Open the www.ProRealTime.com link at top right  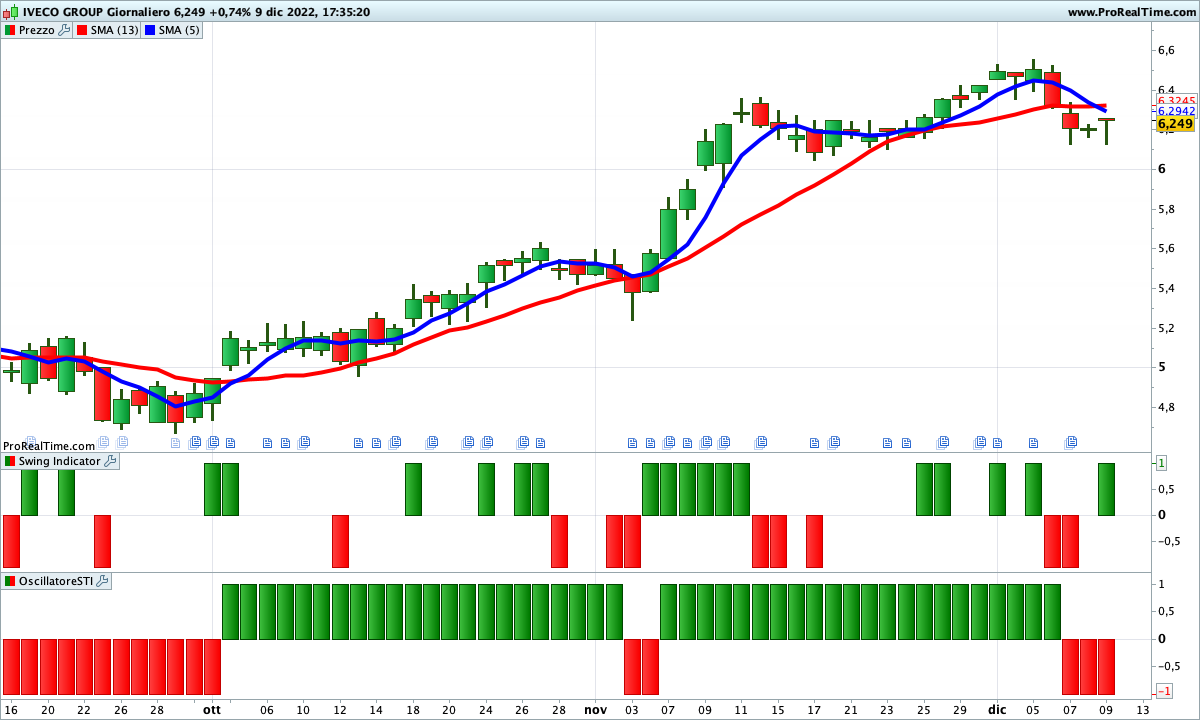[1131, 12]
